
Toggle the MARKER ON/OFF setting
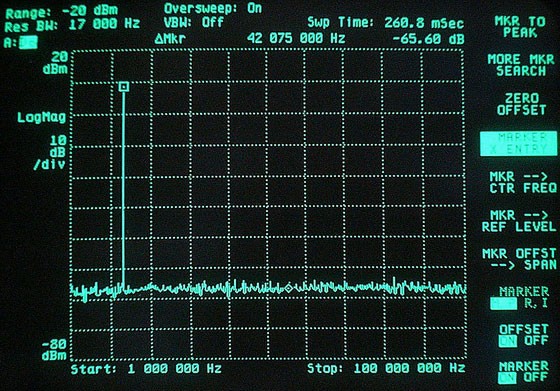523,372
